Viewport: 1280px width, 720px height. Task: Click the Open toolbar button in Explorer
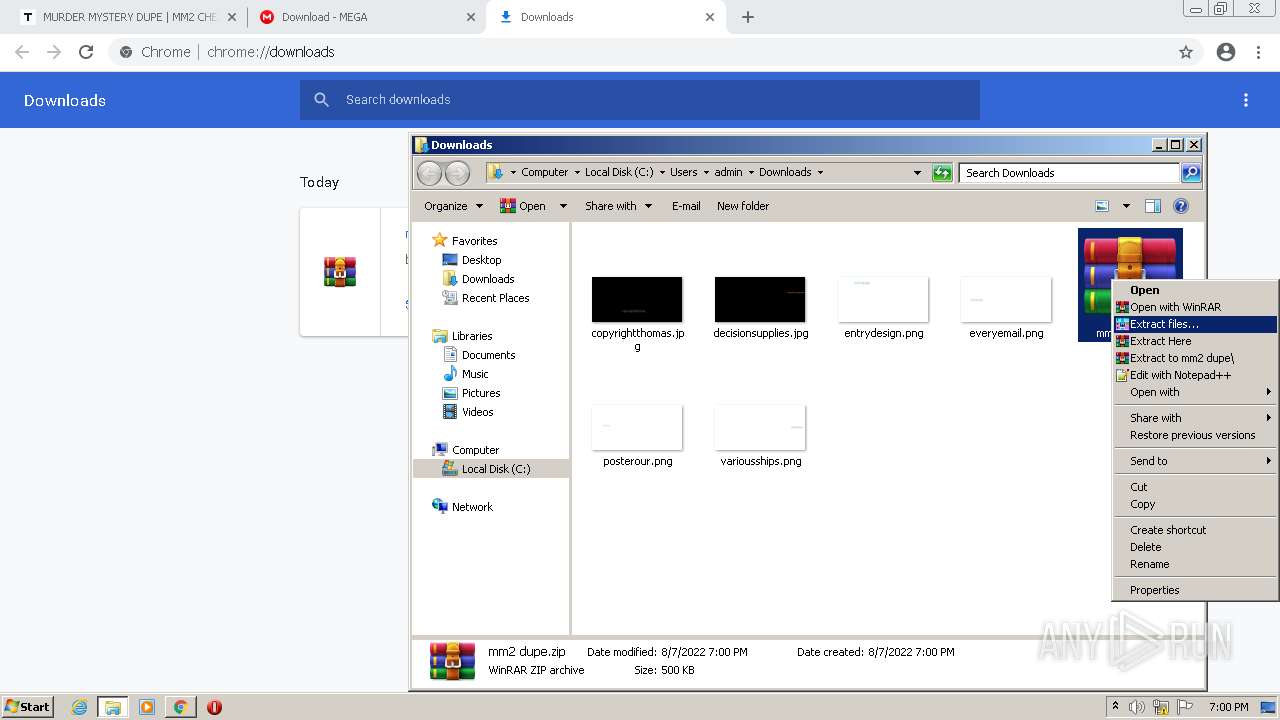click(523, 206)
